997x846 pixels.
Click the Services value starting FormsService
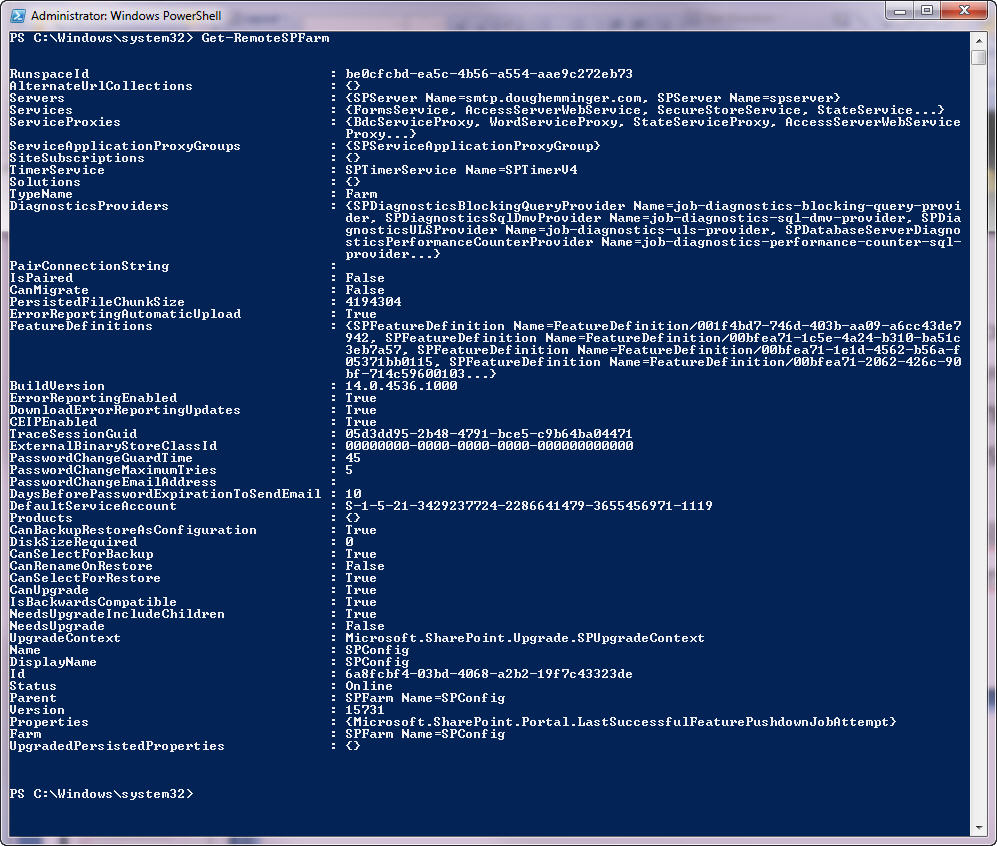(645, 110)
